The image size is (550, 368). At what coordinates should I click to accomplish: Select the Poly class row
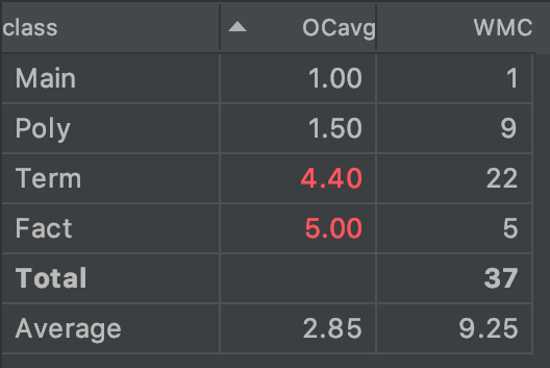(x=267, y=128)
